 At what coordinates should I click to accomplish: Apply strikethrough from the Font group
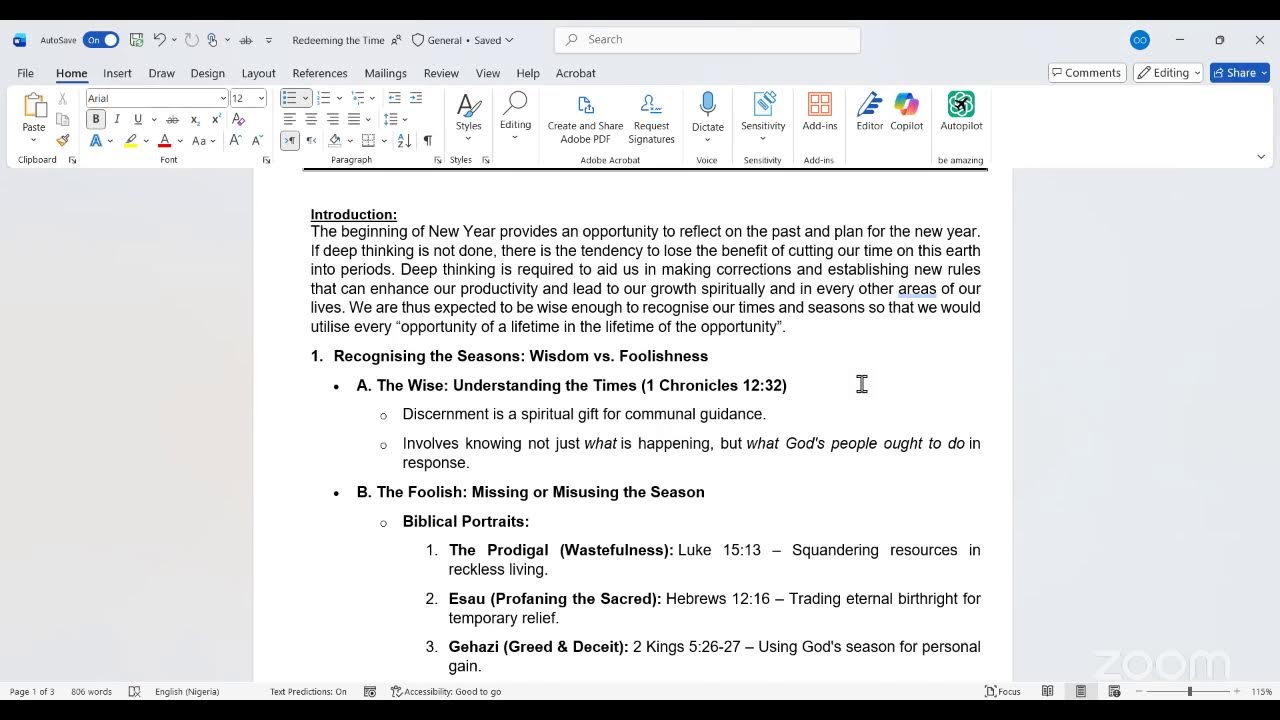pyautogui.click(x=172, y=119)
